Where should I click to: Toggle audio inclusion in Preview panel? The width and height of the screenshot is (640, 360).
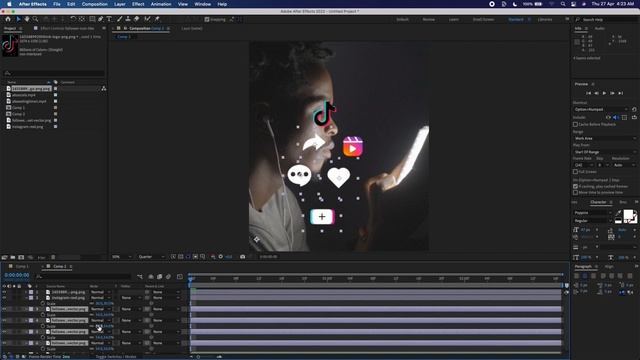616,117
